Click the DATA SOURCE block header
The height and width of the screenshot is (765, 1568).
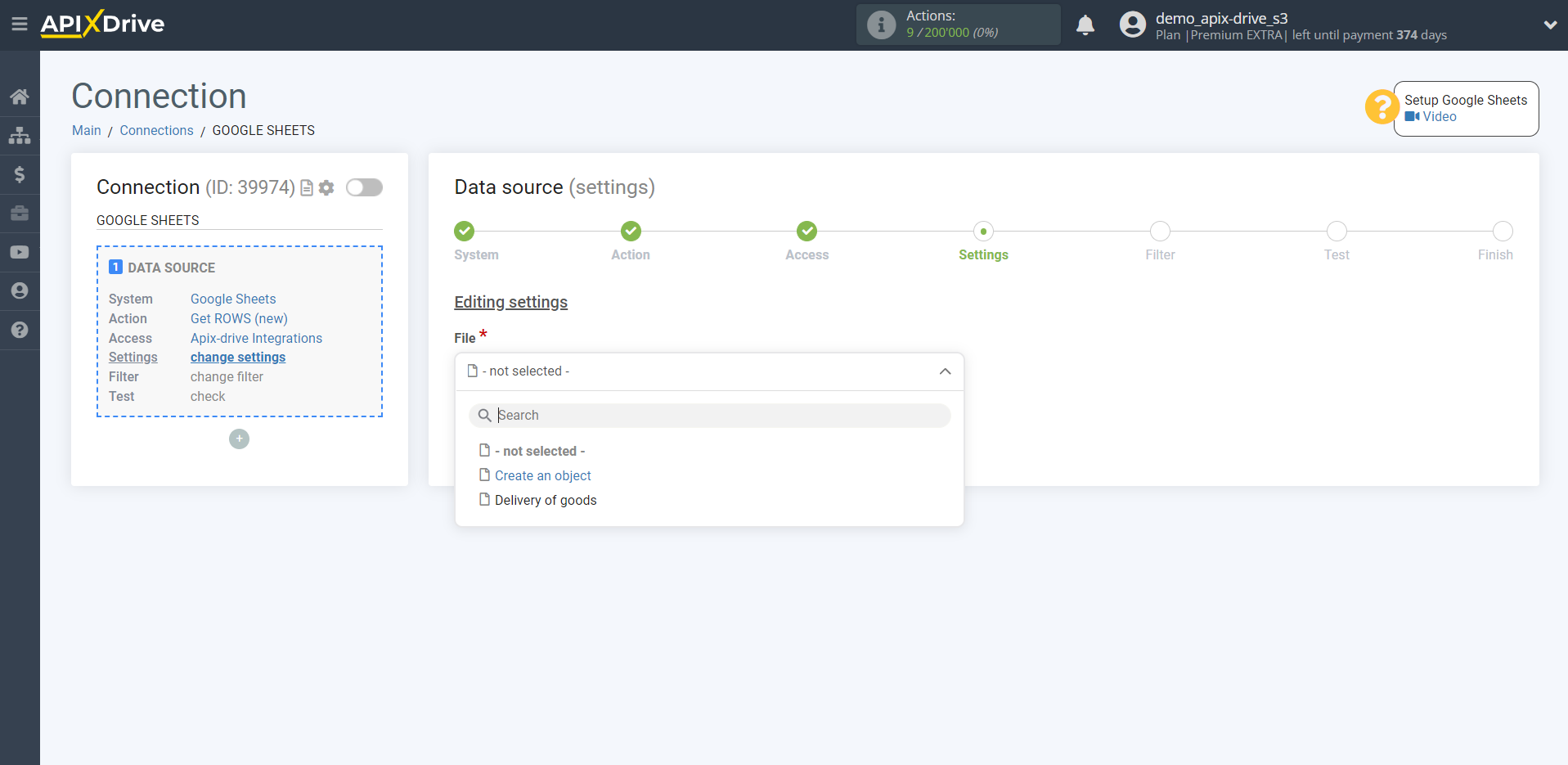pos(163,268)
